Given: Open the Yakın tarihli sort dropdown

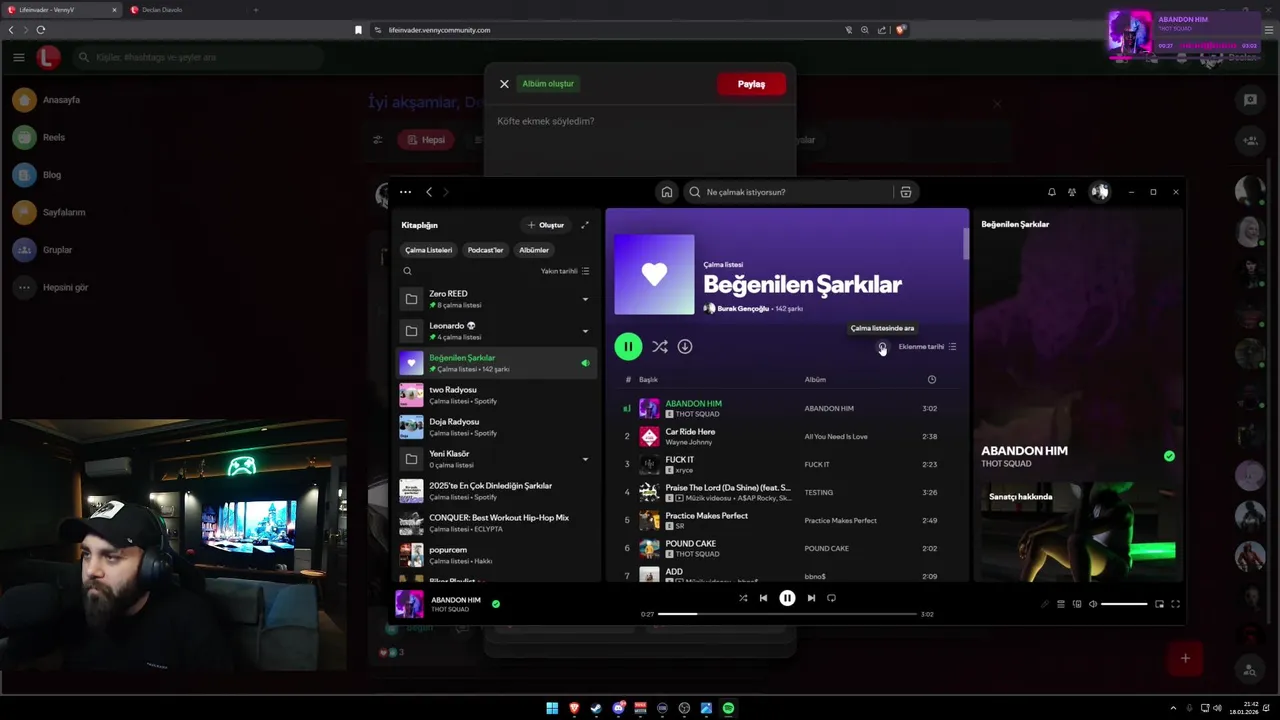Looking at the screenshot, I should [x=565, y=271].
